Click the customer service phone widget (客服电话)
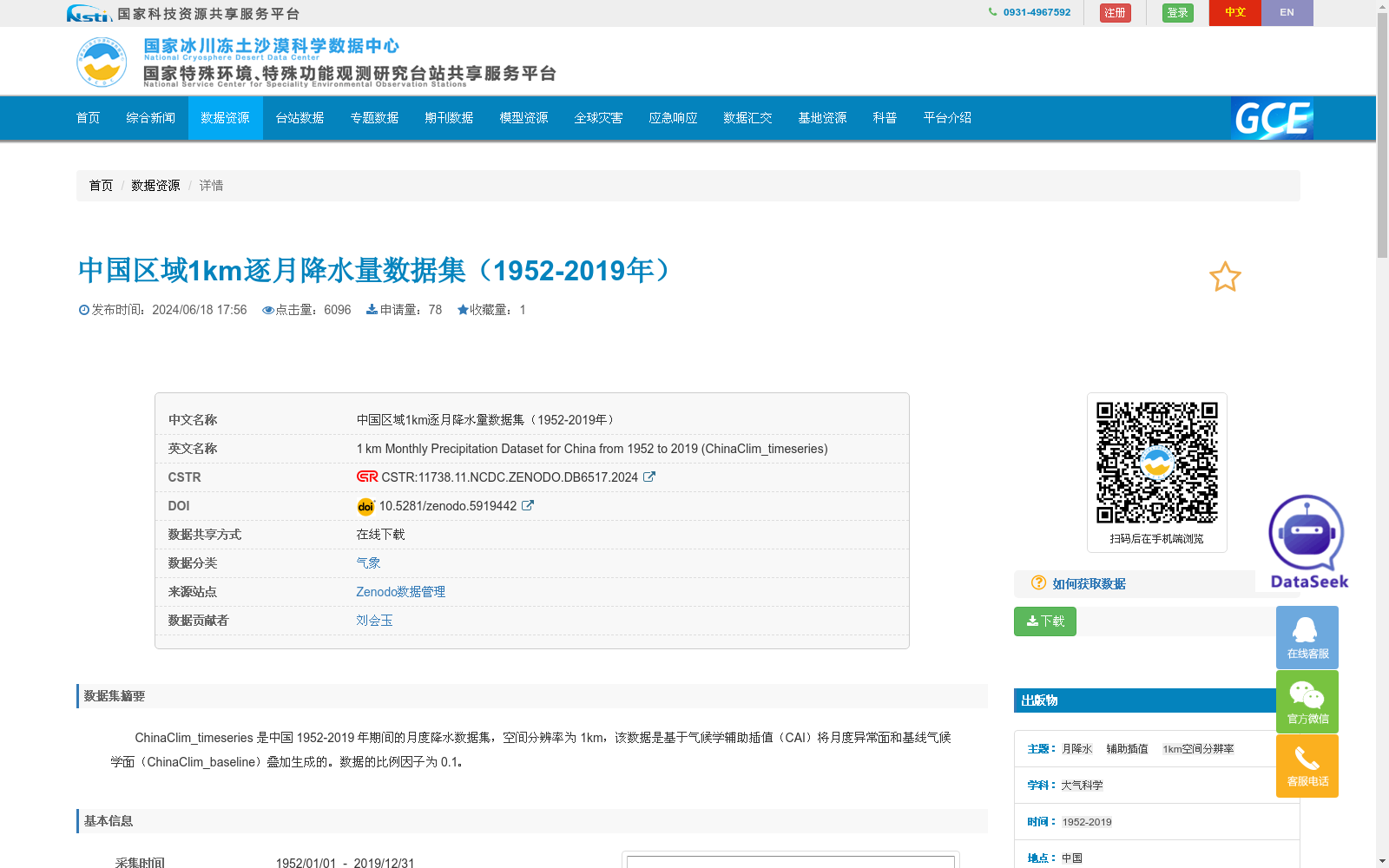1389x868 pixels. 1307,766
